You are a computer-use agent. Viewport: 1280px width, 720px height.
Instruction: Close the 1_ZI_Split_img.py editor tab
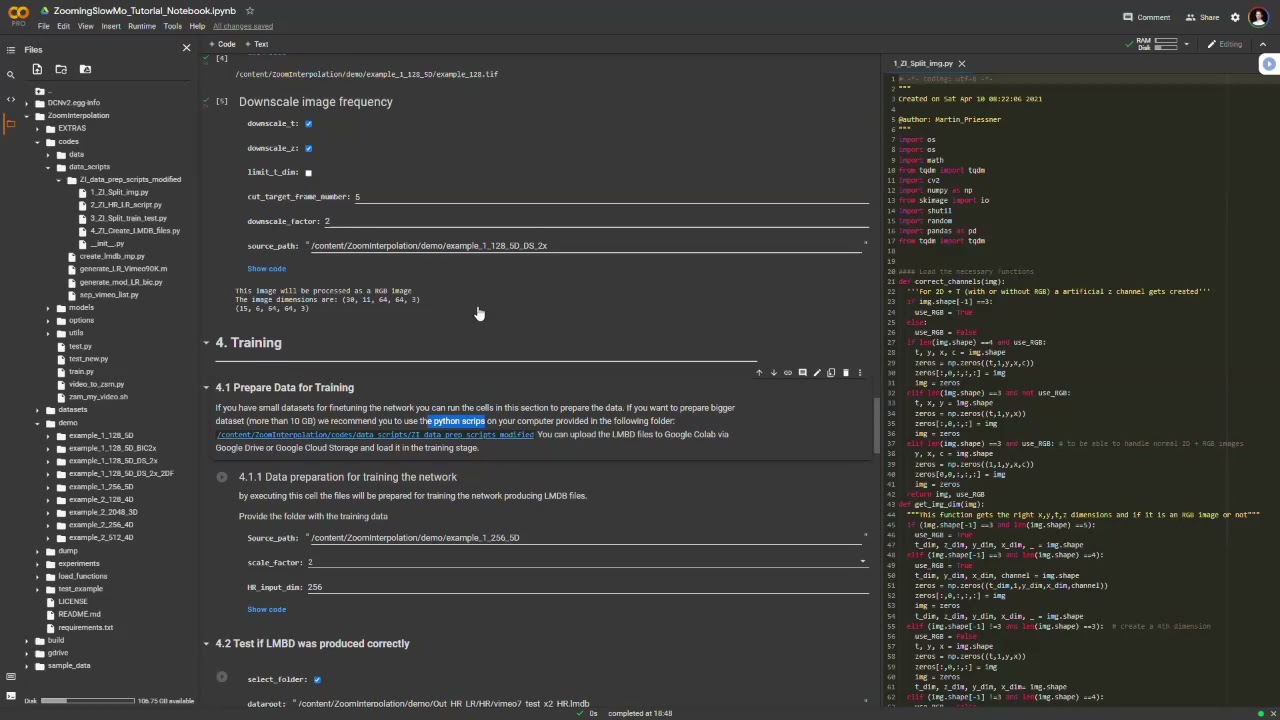tap(962, 64)
